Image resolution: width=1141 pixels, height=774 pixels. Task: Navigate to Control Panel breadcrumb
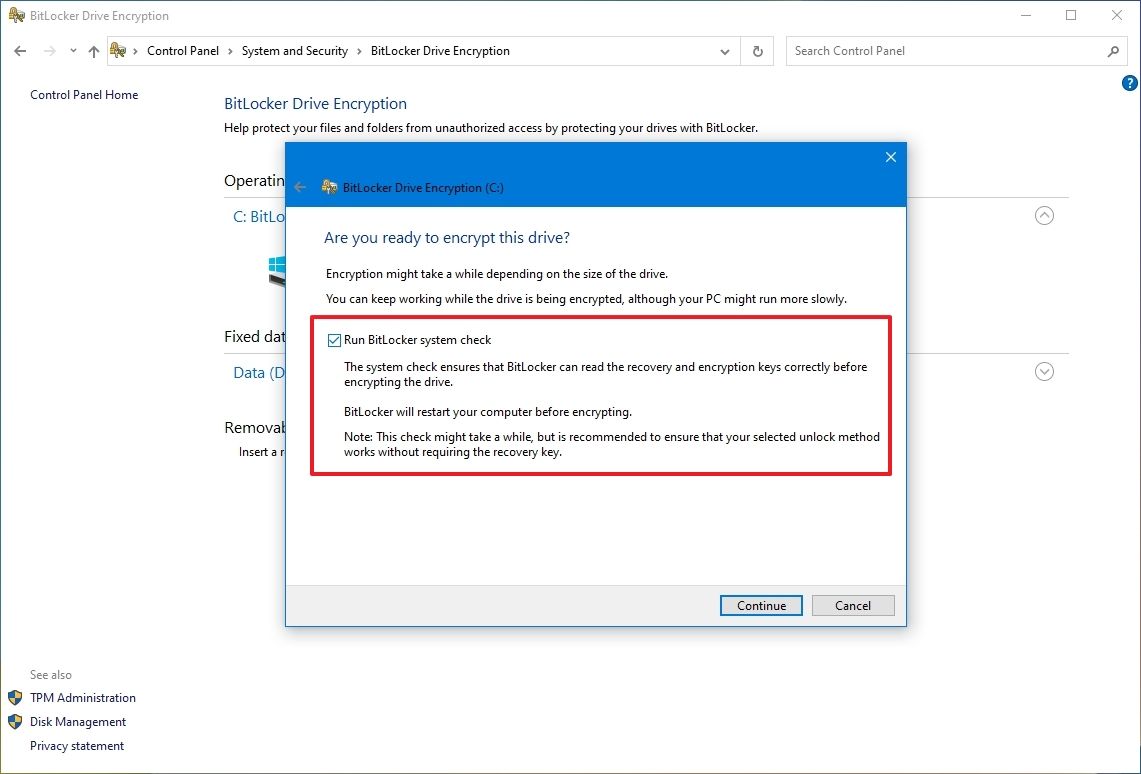tap(183, 50)
